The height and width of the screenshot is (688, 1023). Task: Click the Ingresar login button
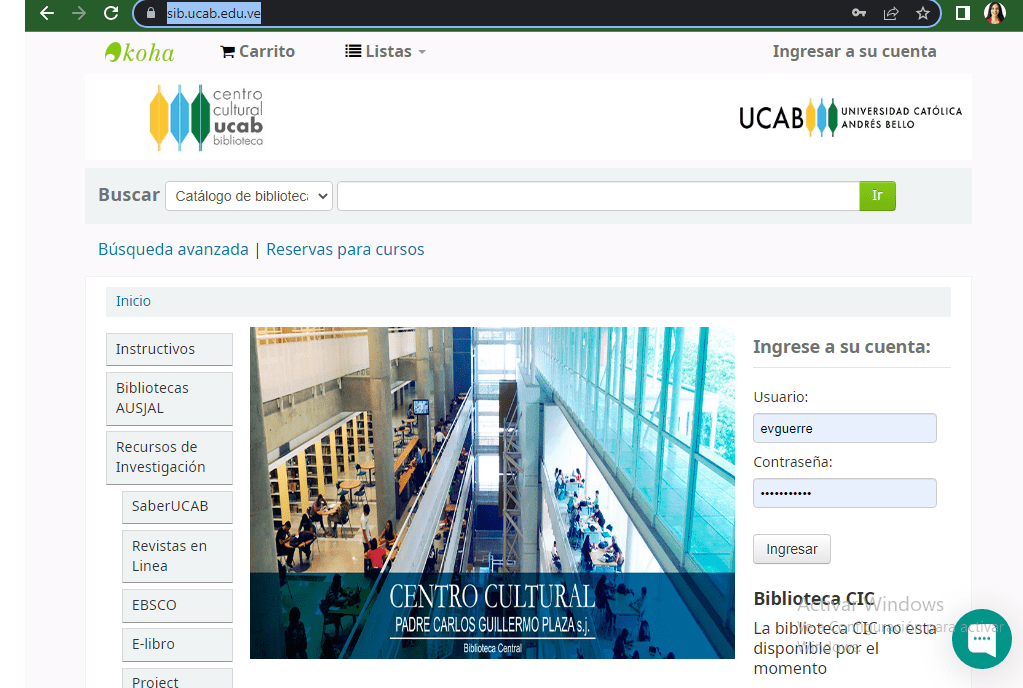[792, 549]
